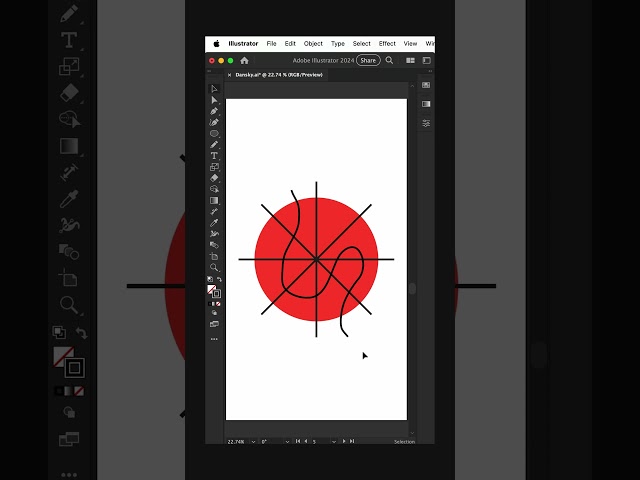Open the Arrange Documents icon
Image resolution: width=640 pixels, height=480 pixels.
tap(410, 60)
